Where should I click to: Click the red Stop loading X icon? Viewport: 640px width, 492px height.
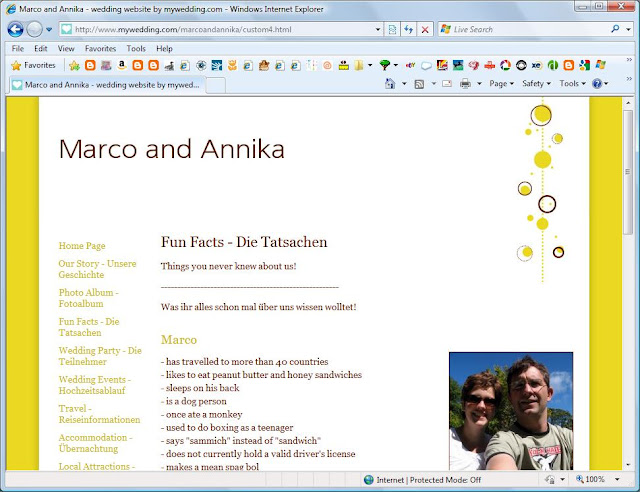pyautogui.click(x=425, y=29)
